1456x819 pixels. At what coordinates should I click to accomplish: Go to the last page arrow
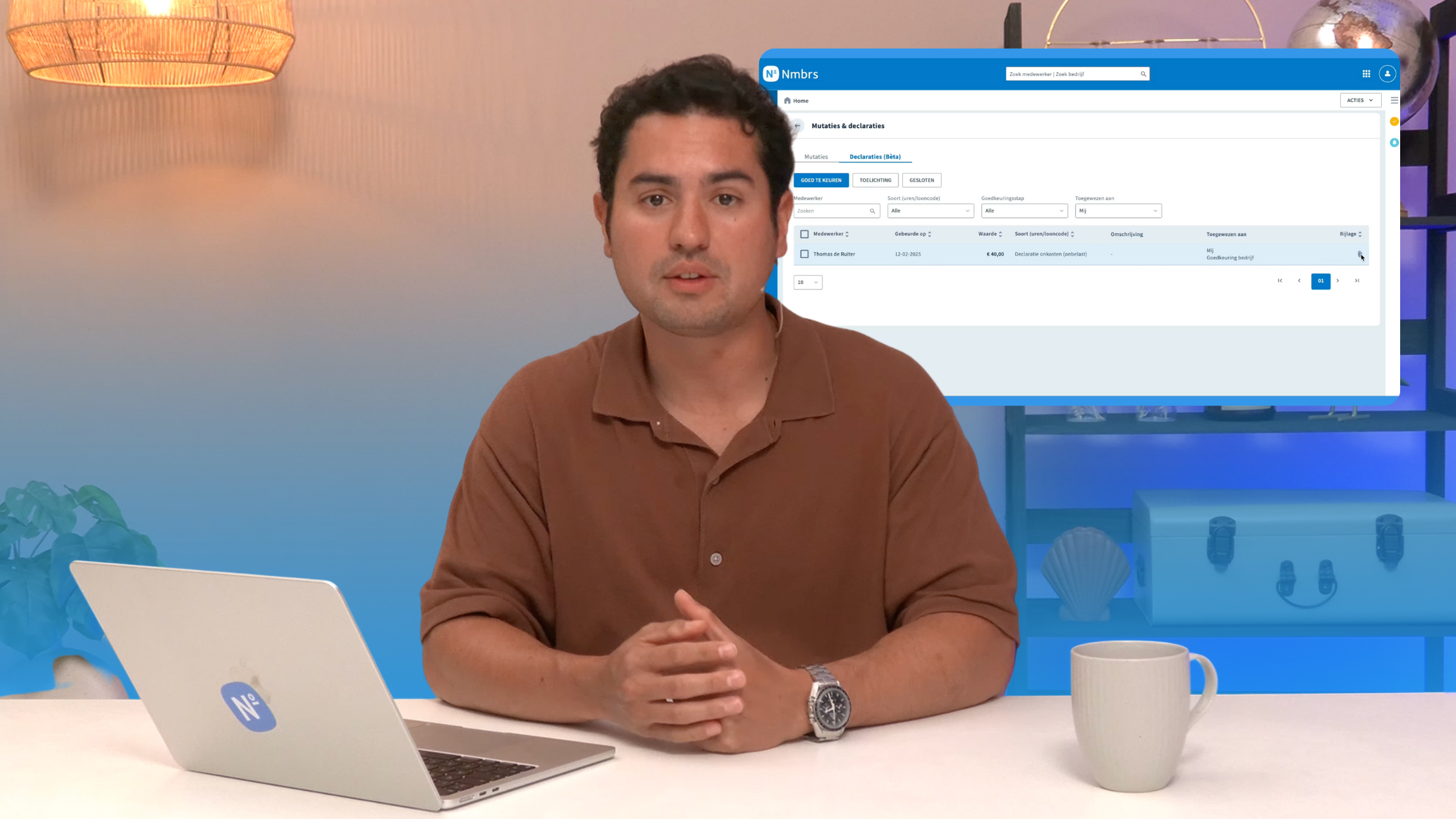1357,281
